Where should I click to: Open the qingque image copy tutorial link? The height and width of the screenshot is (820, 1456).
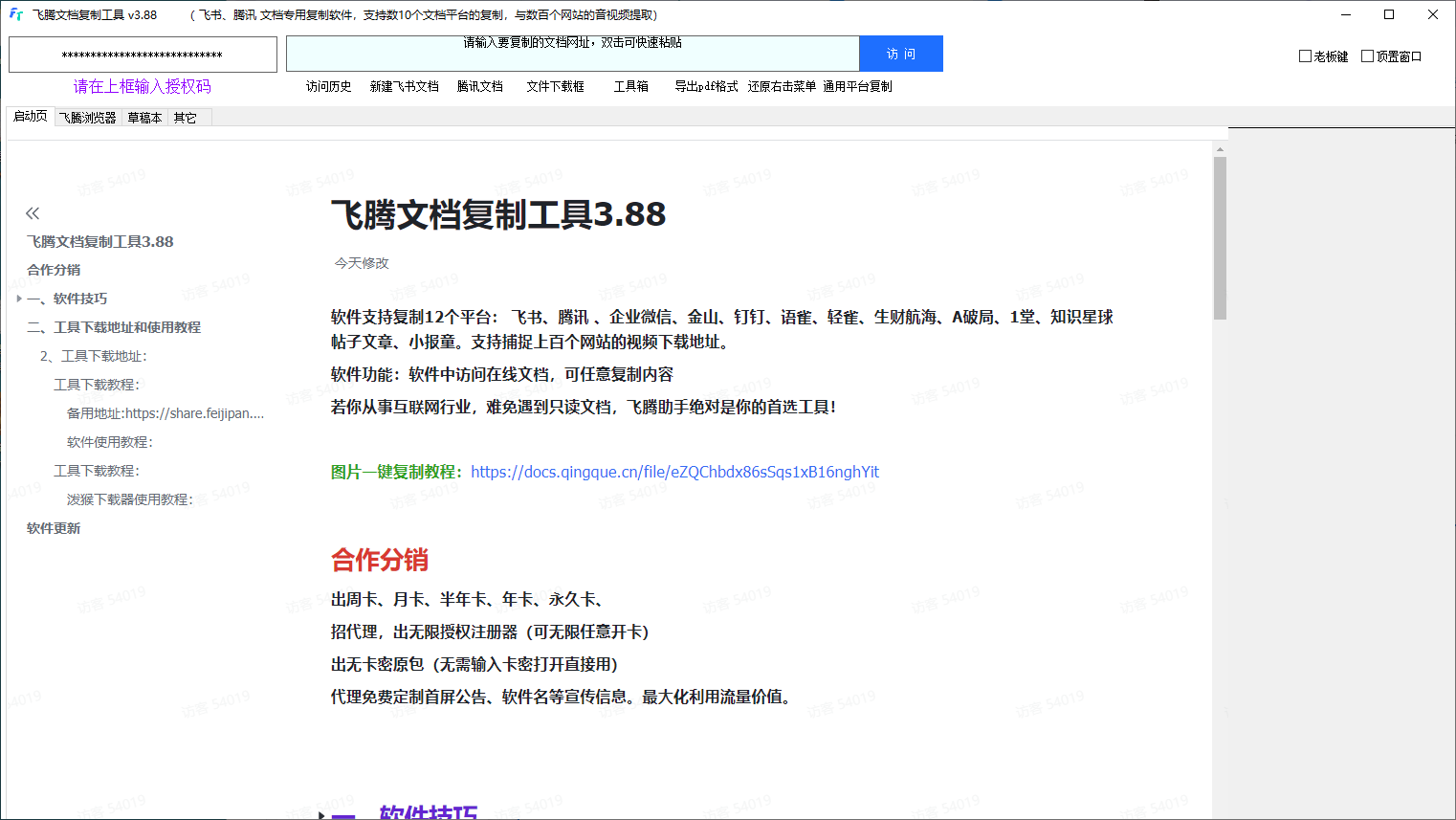tap(674, 472)
